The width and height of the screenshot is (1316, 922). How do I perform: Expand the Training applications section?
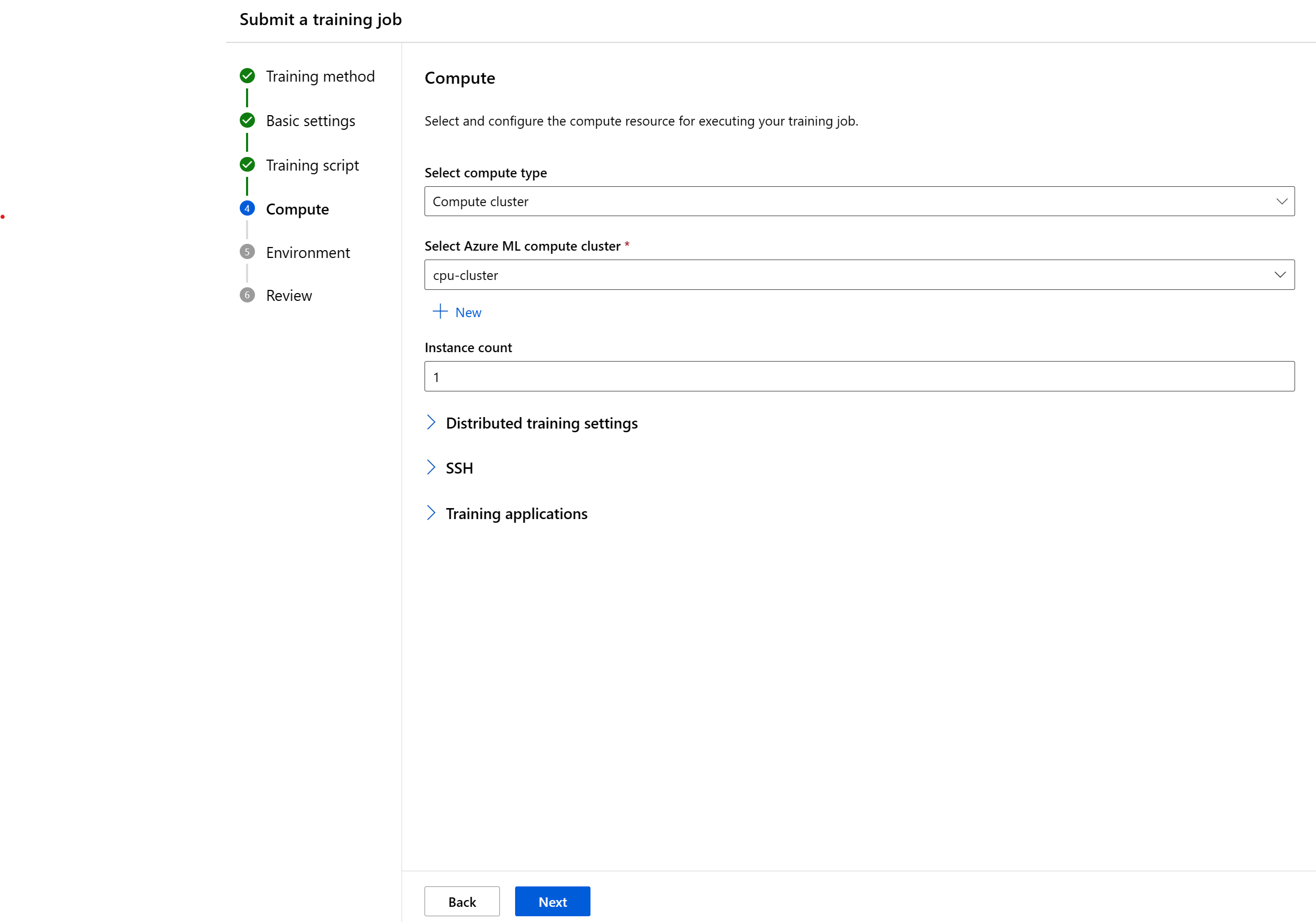click(x=516, y=513)
